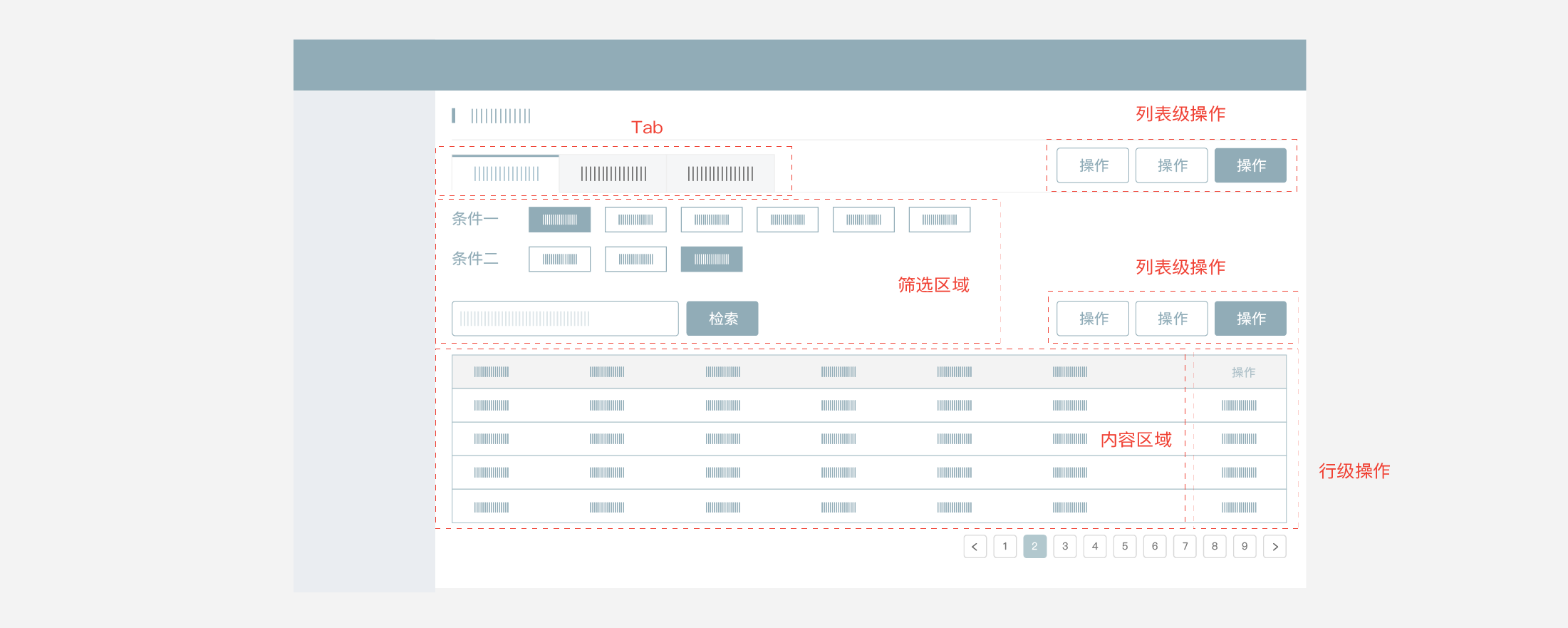Focus the search input field beside 检索

[x=565, y=319]
